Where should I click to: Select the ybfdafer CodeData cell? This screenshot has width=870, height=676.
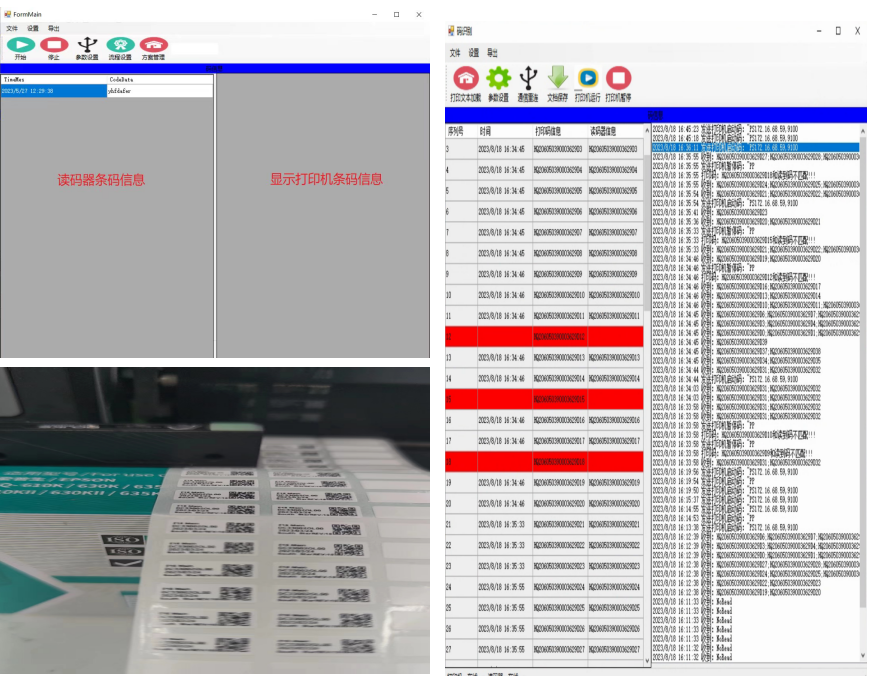point(160,91)
